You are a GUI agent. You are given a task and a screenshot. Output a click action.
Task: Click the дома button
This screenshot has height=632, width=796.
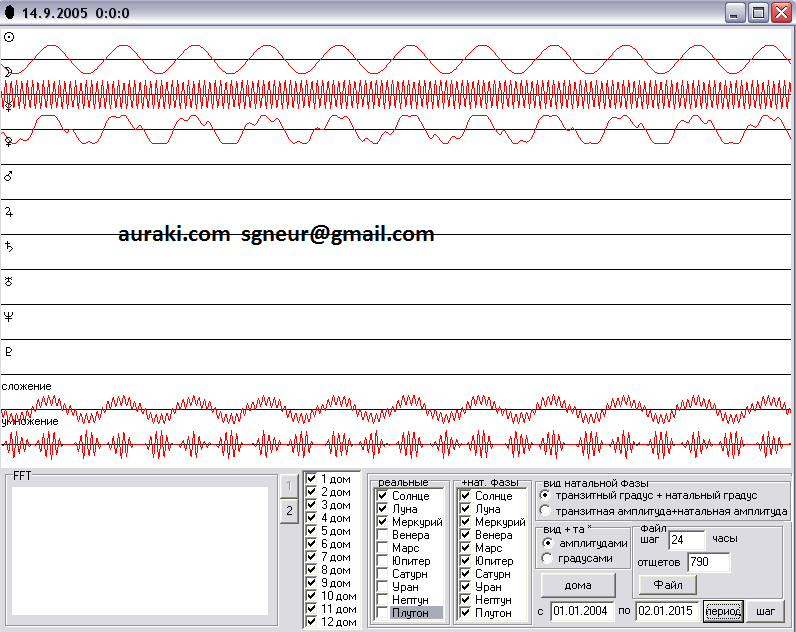tap(578, 585)
